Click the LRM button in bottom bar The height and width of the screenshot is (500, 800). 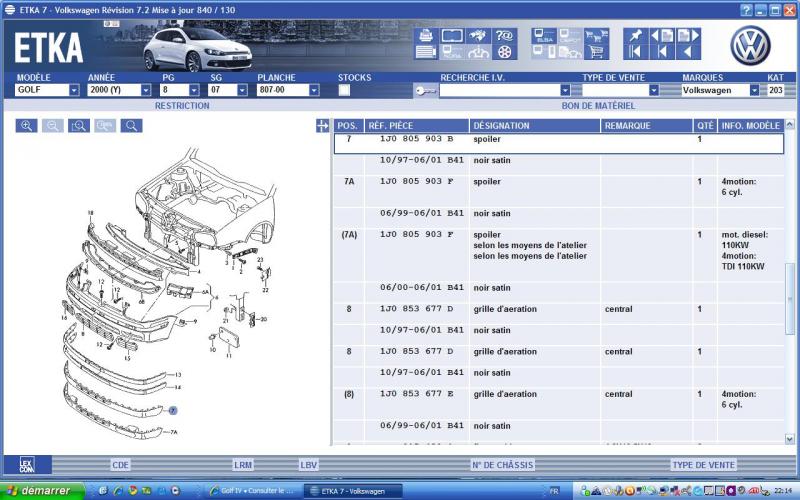point(243,465)
